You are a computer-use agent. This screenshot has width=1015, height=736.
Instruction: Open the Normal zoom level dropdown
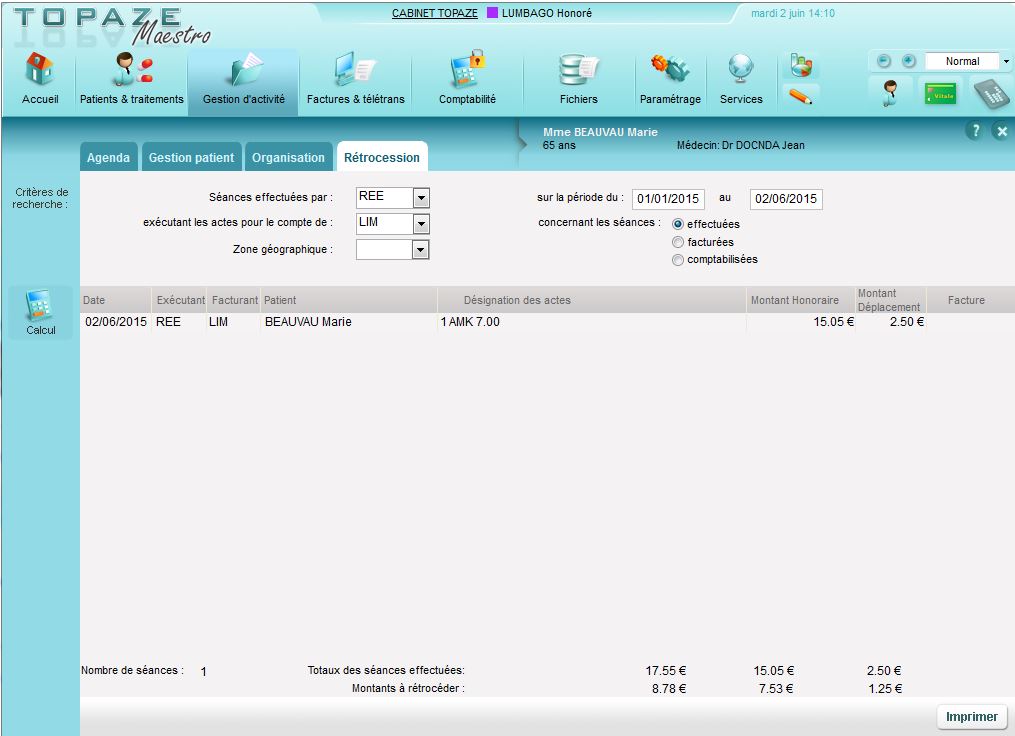click(x=1005, y=62)
